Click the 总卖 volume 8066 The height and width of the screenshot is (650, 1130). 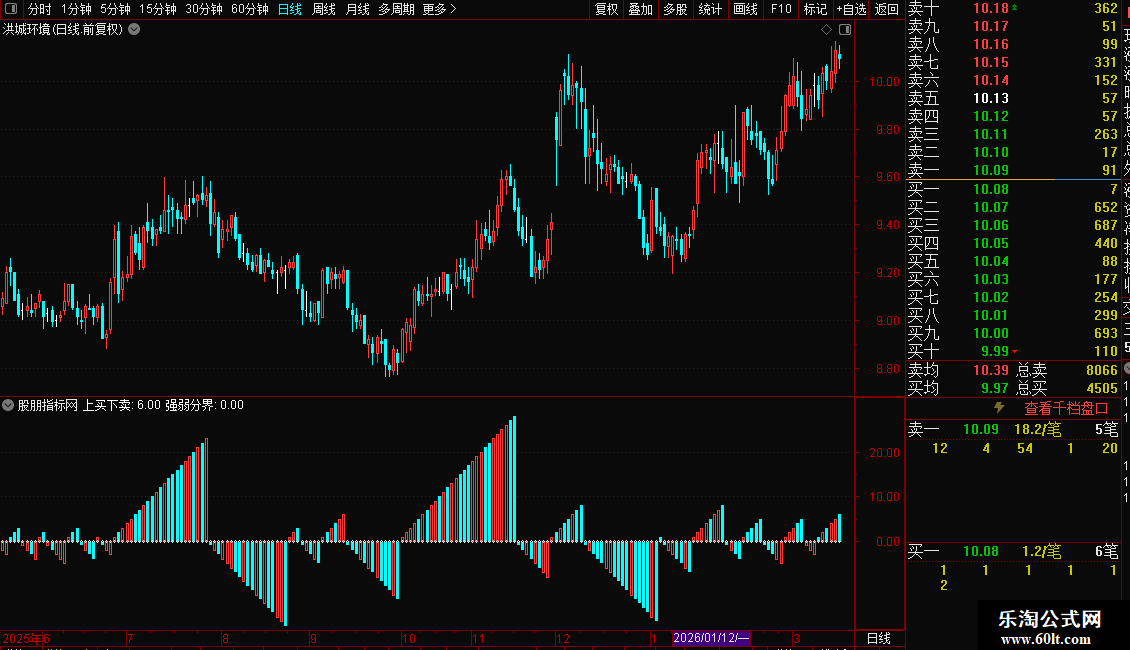pos(1102,370)
